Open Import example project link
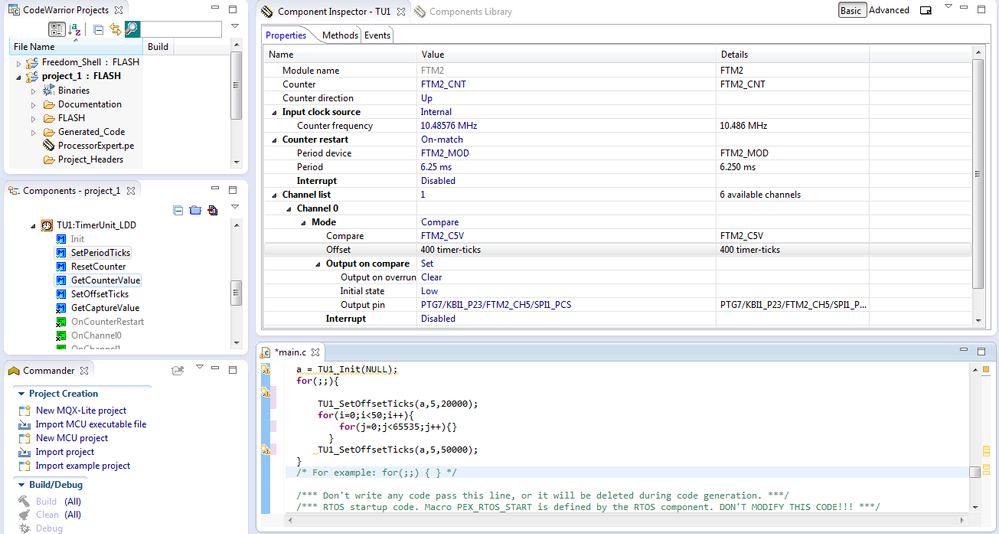999x534 pixels. click(83, 466)
